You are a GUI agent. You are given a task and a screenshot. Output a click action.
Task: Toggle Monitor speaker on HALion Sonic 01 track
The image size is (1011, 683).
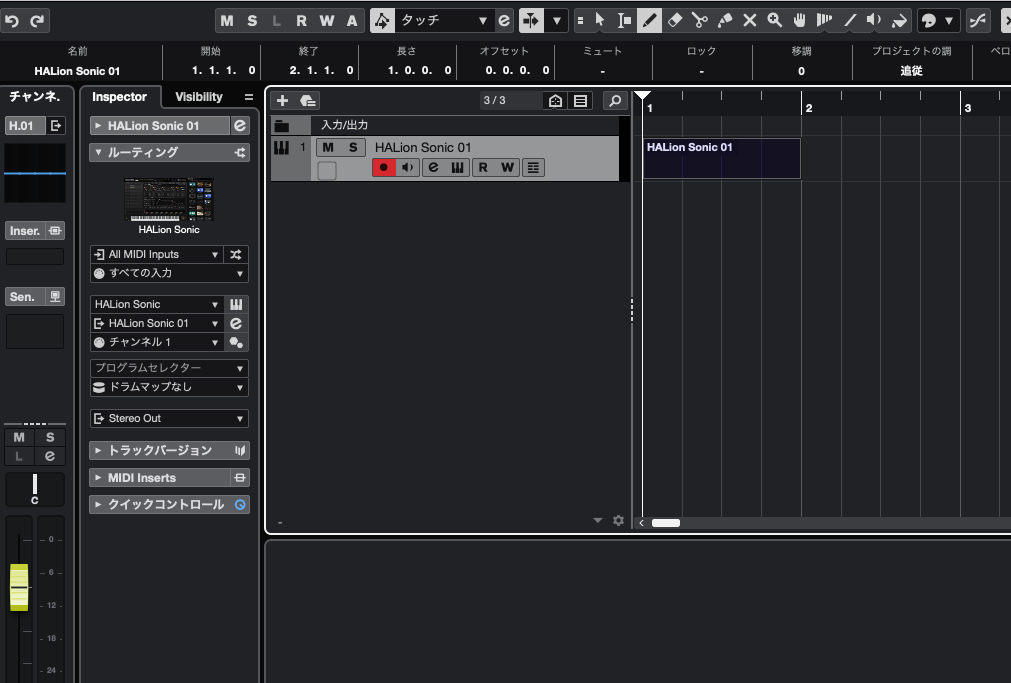pos(407,168)
